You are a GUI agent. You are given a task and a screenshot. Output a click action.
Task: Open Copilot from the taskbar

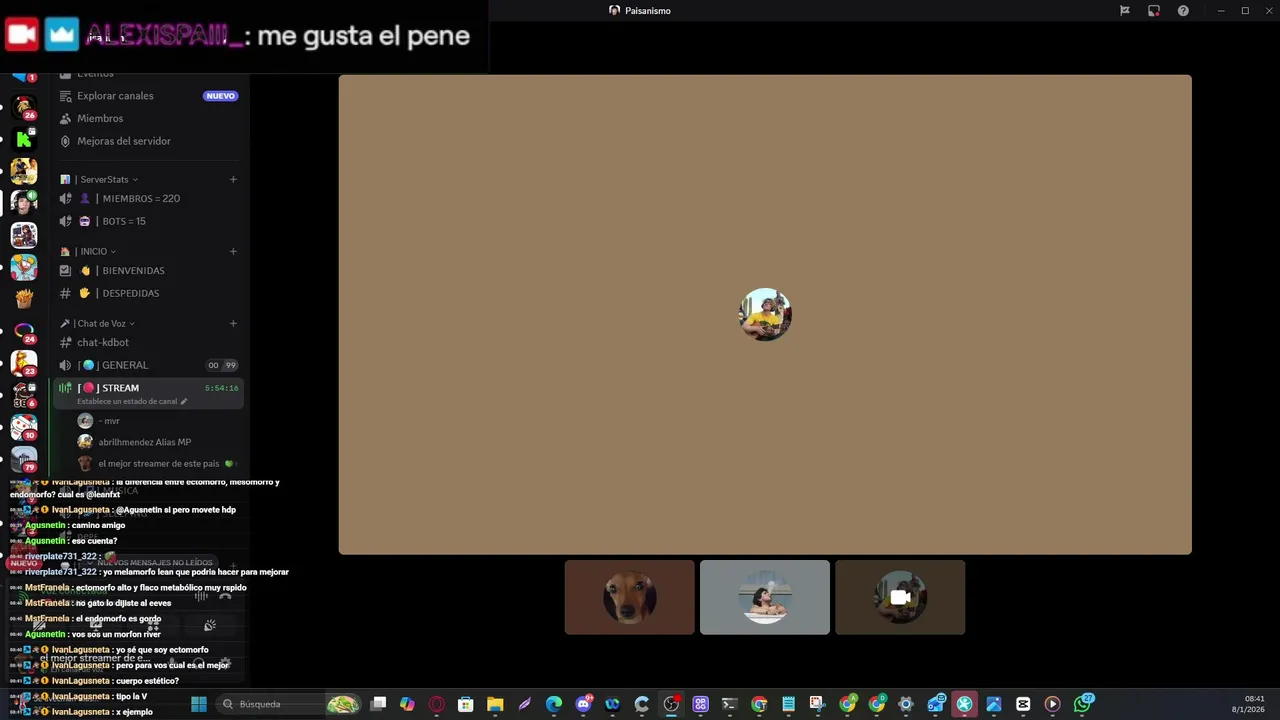[407, 704]
